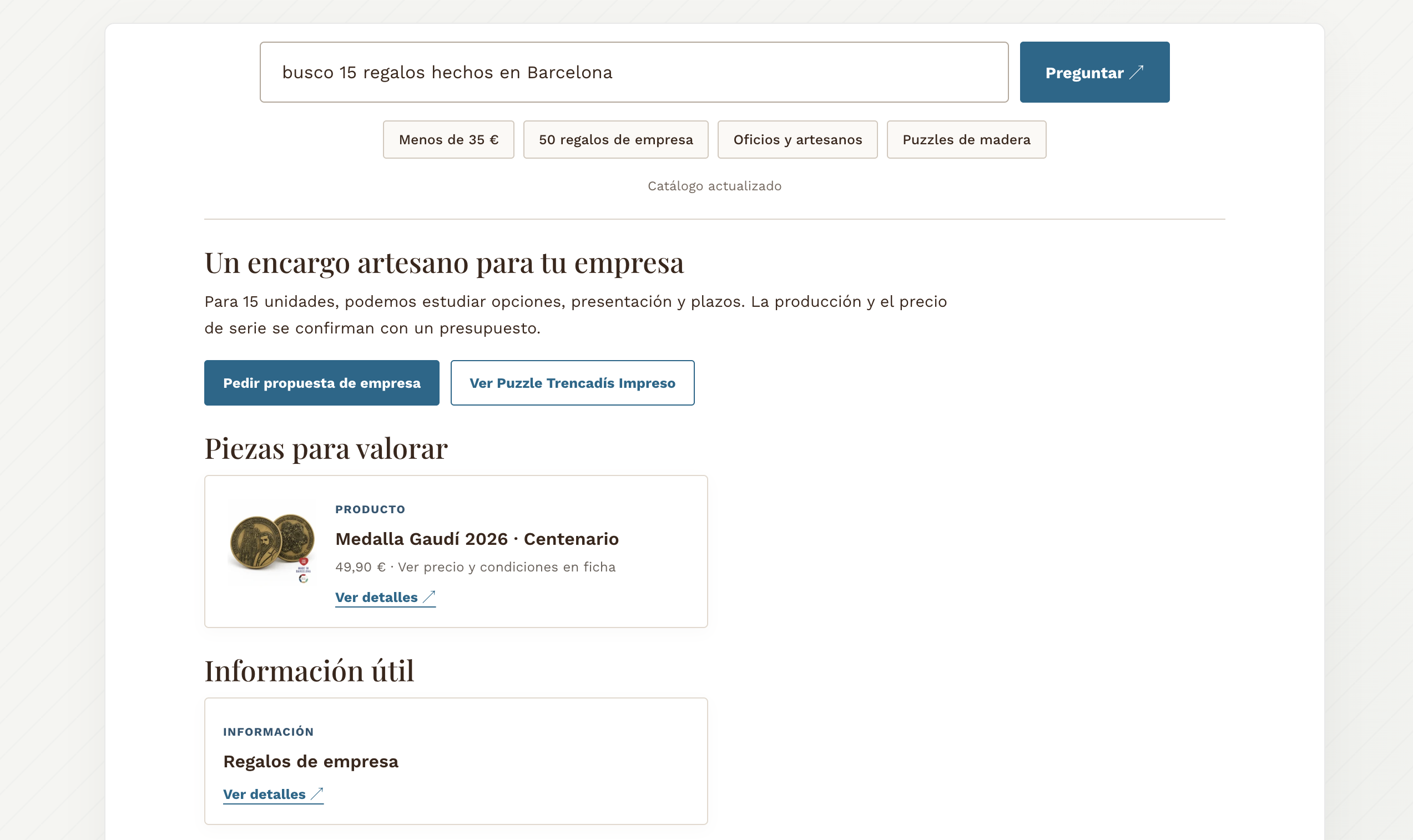Choose the 'Puzzles de madera' chip
The height and width of the screenshot is (840, 1413).
point(966,139)
